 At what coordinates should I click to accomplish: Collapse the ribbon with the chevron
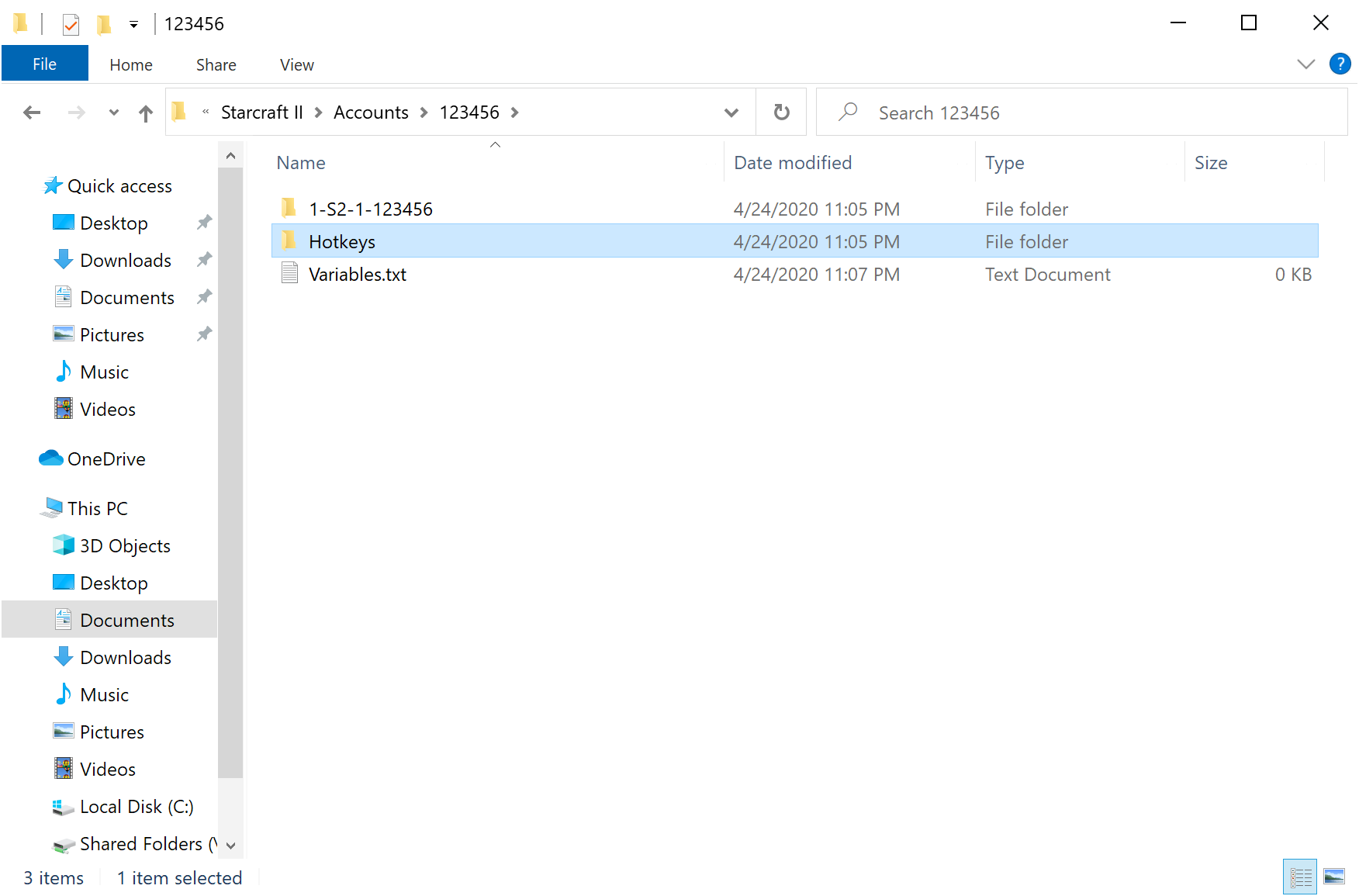1305,64
